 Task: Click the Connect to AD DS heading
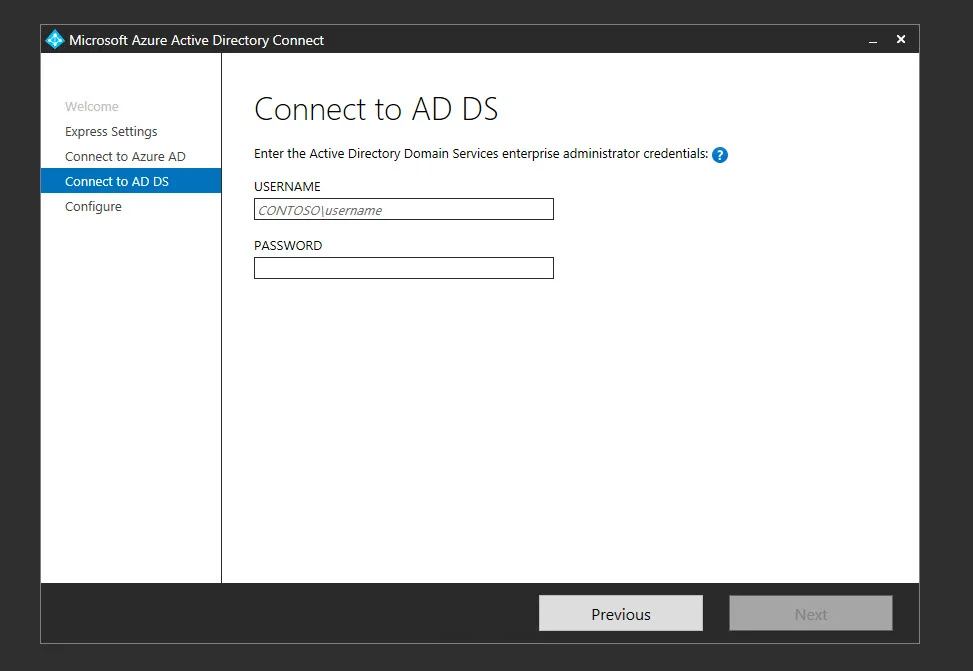(x=376, y=109)
